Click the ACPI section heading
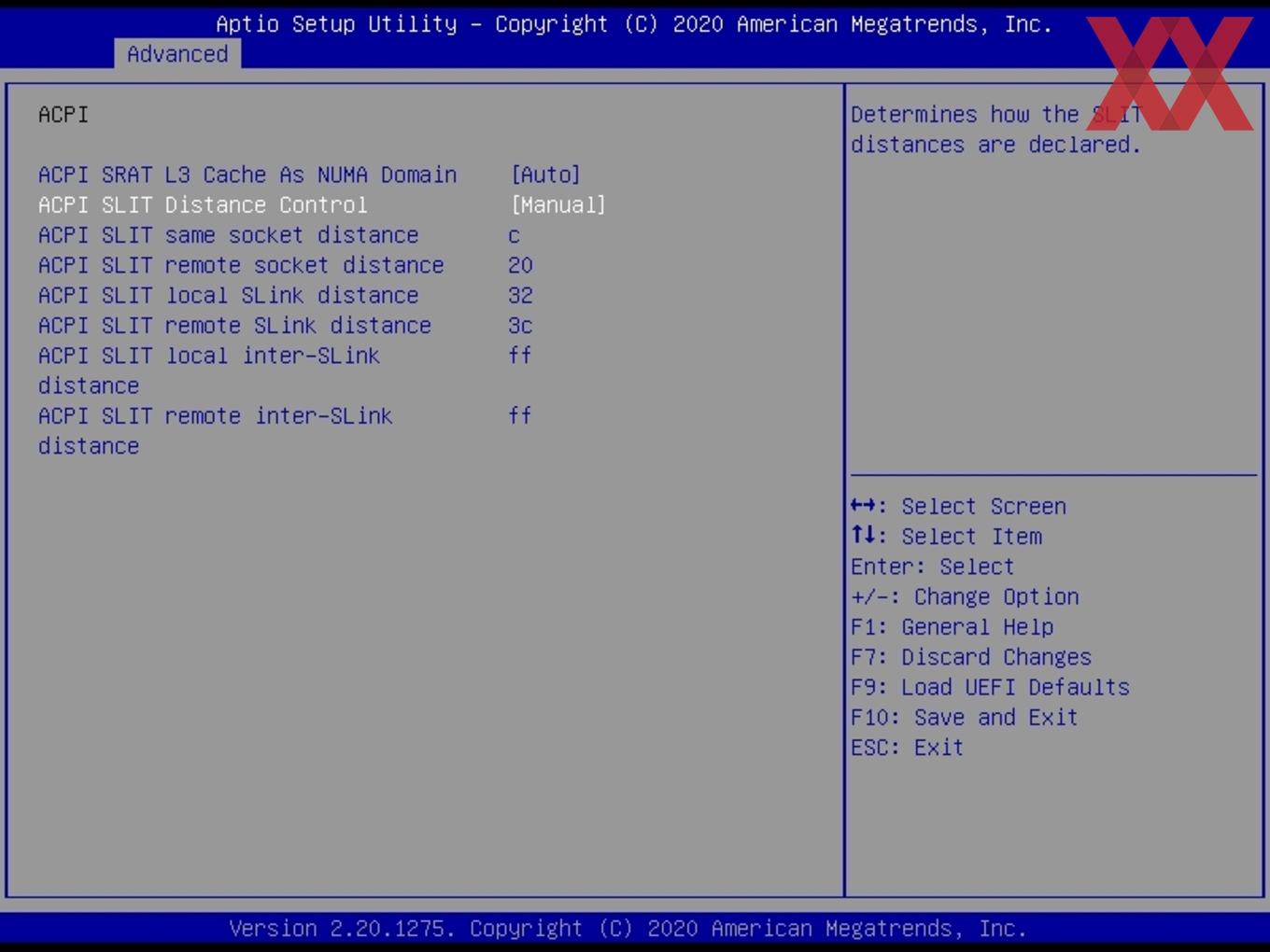This screenshot has width=1270, height=952. [63, 114]
